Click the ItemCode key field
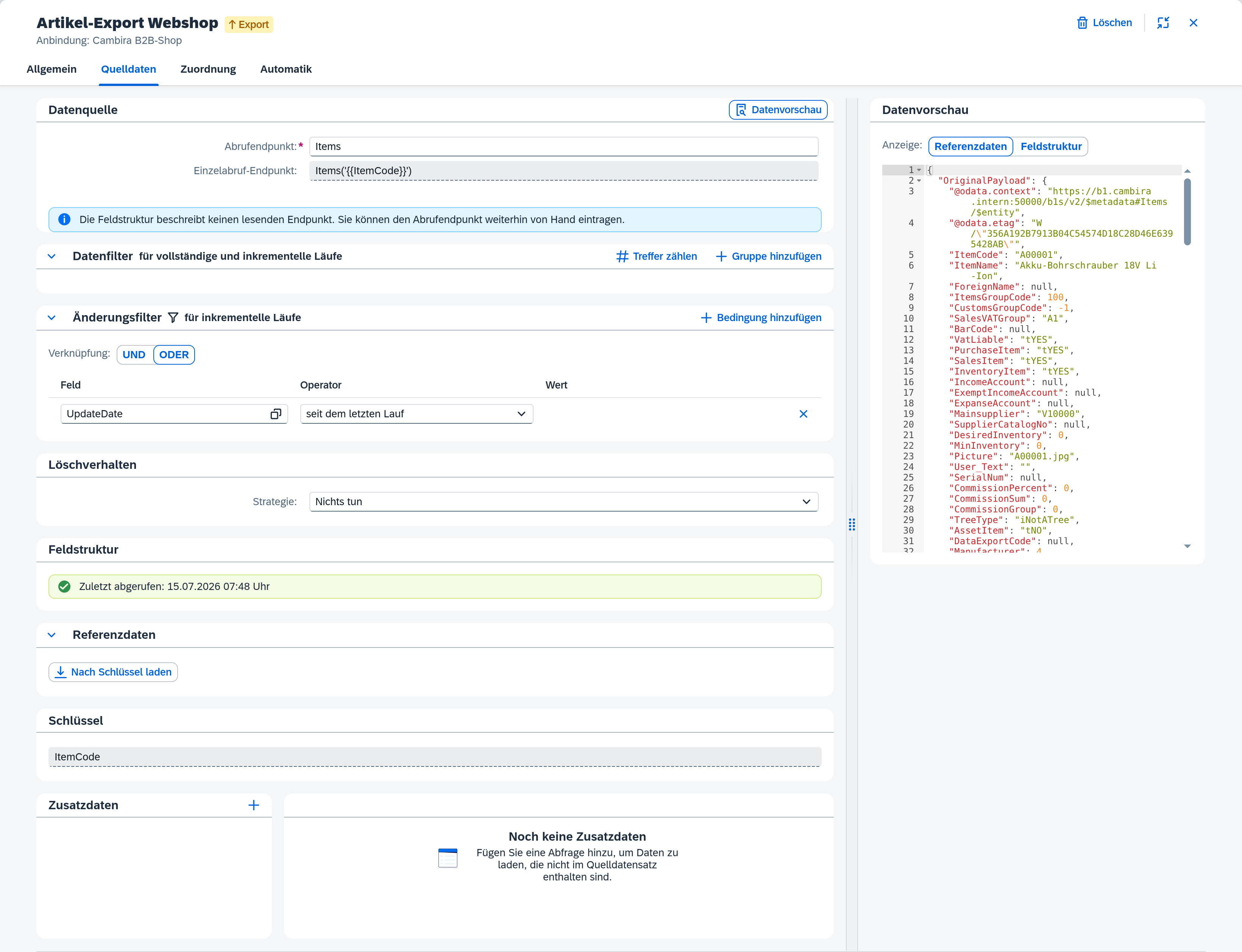This screenshot has width=1242, height=952. (x=435, y=757)
